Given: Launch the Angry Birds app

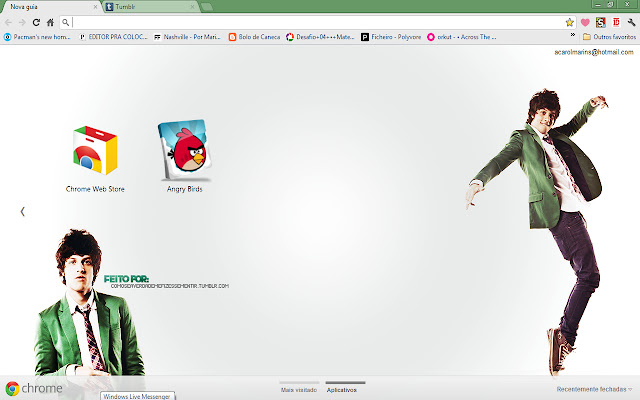Looking at the screenshot, I should (184, 156).
